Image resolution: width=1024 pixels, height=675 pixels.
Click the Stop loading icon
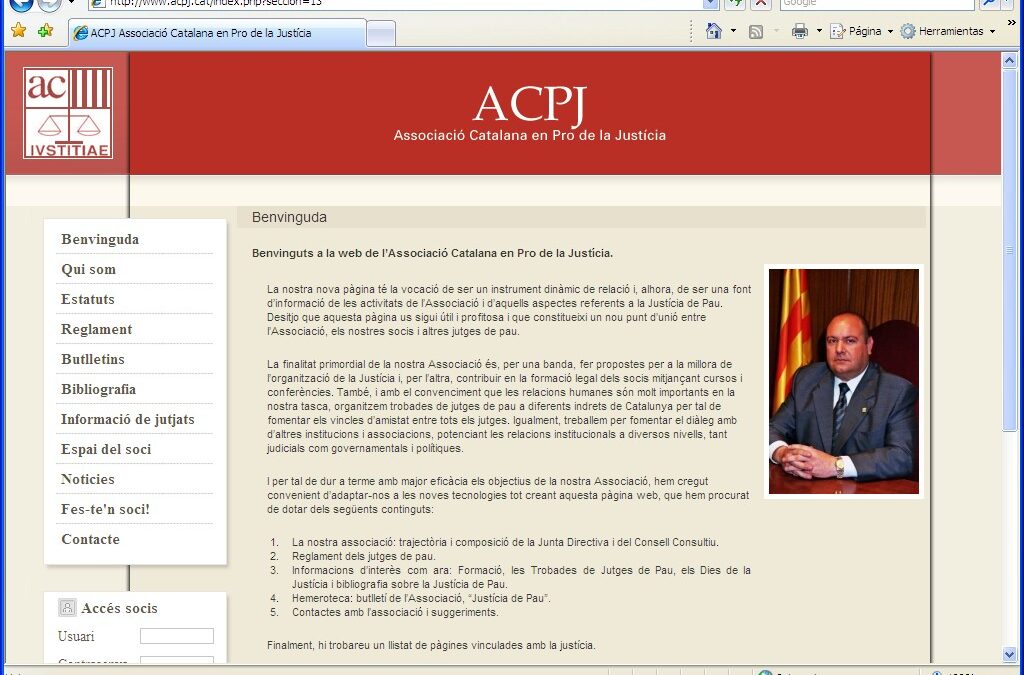click(x=761, y=3)
